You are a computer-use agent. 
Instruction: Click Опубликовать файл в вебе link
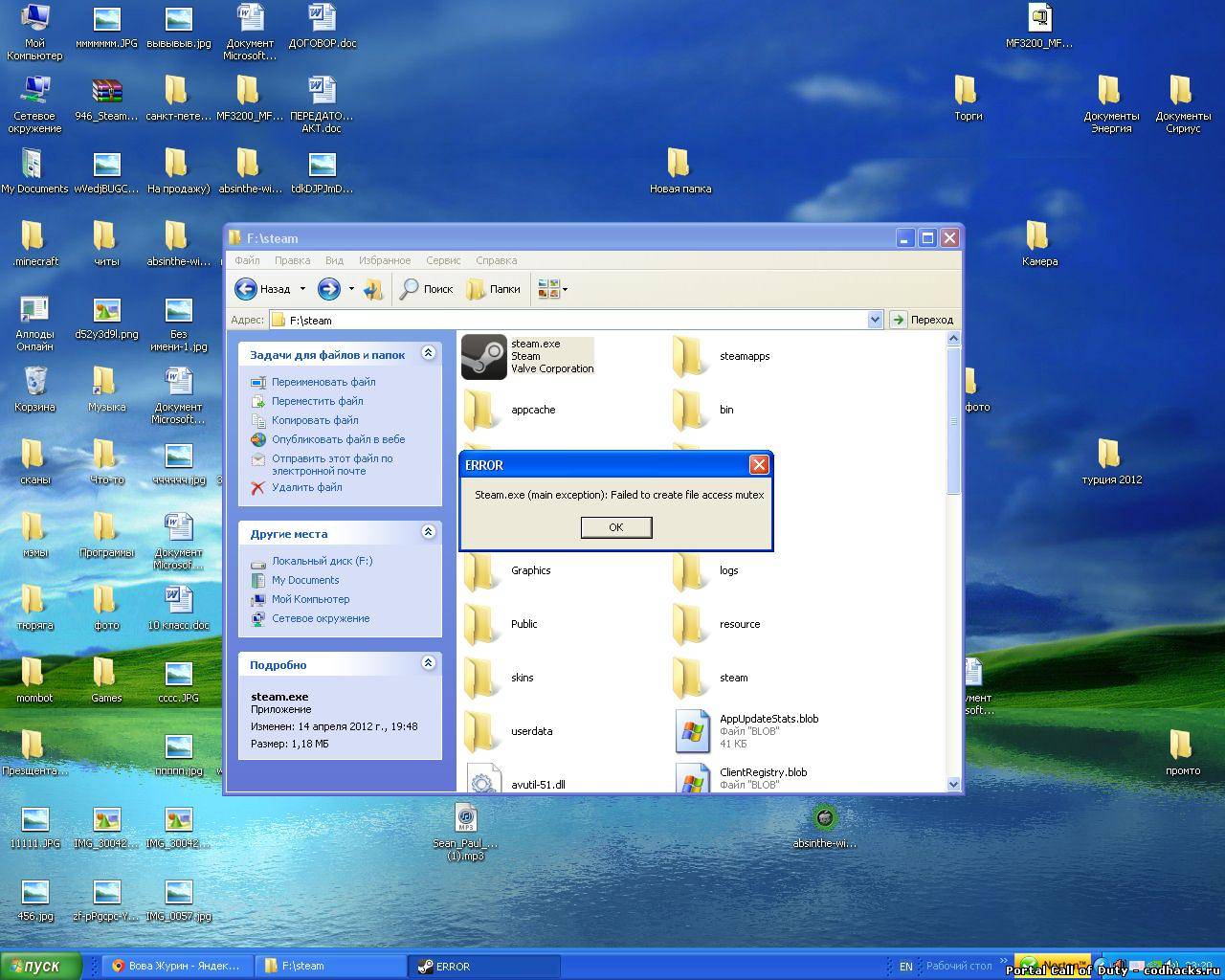pyautogui.click(x=338, y=439)
